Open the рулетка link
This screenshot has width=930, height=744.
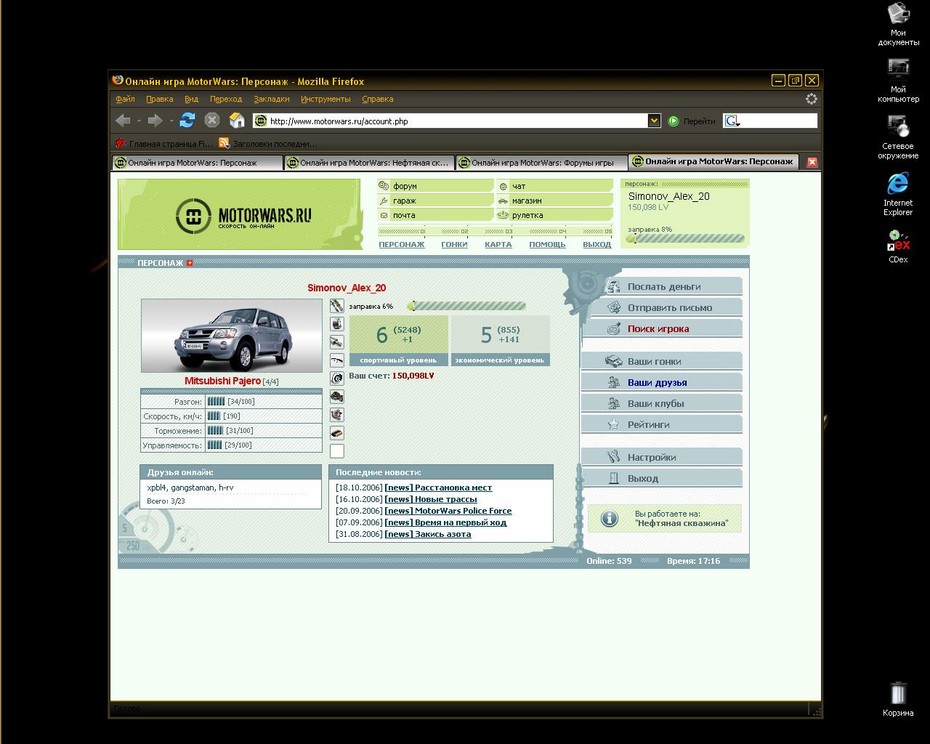(555, 215)
